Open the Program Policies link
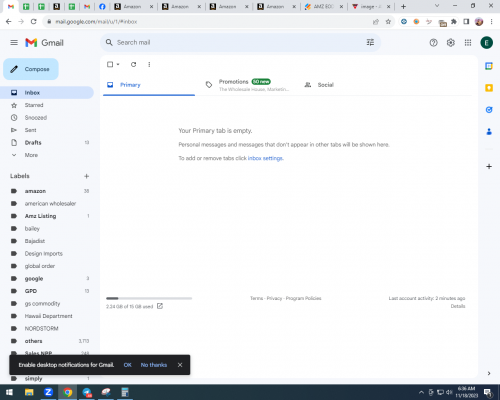This screenshot has width=500, height=400. 303,298
